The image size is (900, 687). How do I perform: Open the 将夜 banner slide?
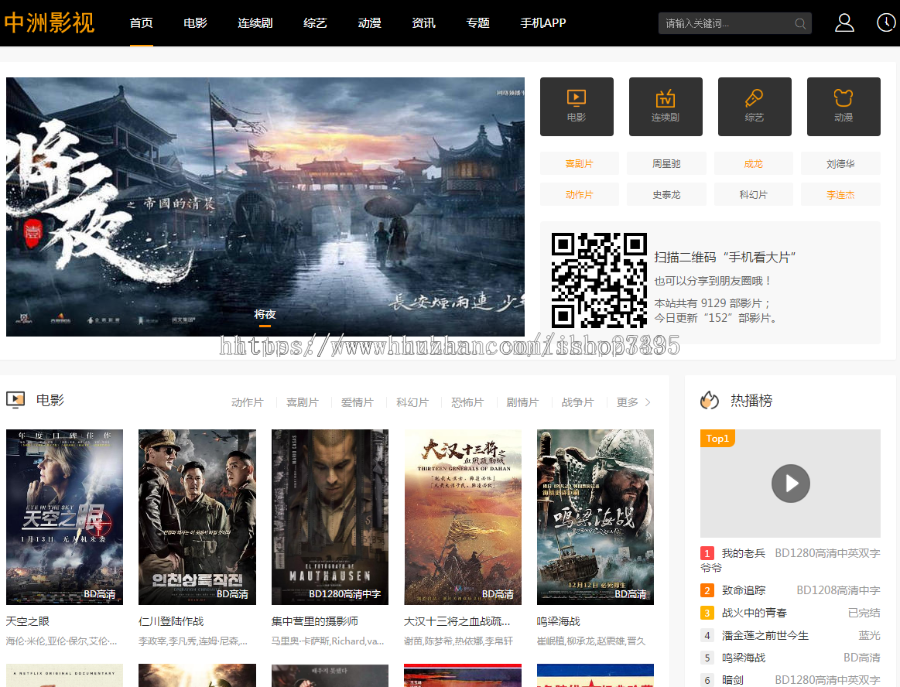(x=265, y=207)
